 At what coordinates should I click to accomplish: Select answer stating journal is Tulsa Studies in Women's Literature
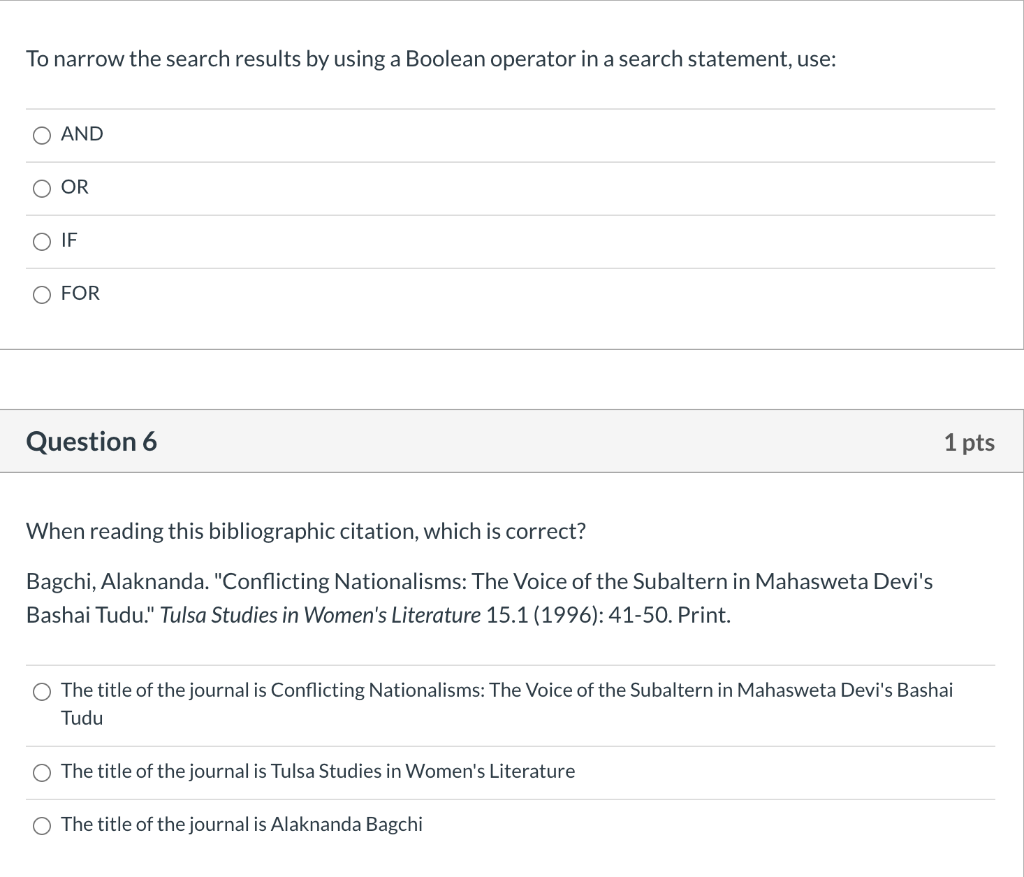pos(41,772)
